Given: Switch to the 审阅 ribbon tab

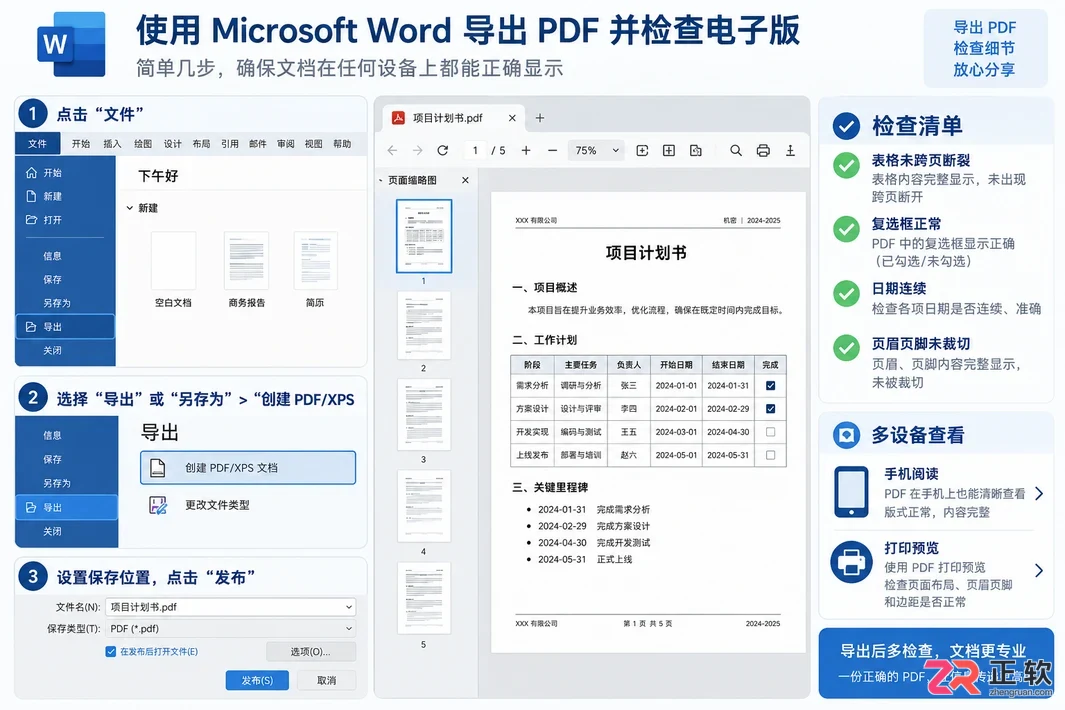Looking at the screenshot, I should 285,143.
